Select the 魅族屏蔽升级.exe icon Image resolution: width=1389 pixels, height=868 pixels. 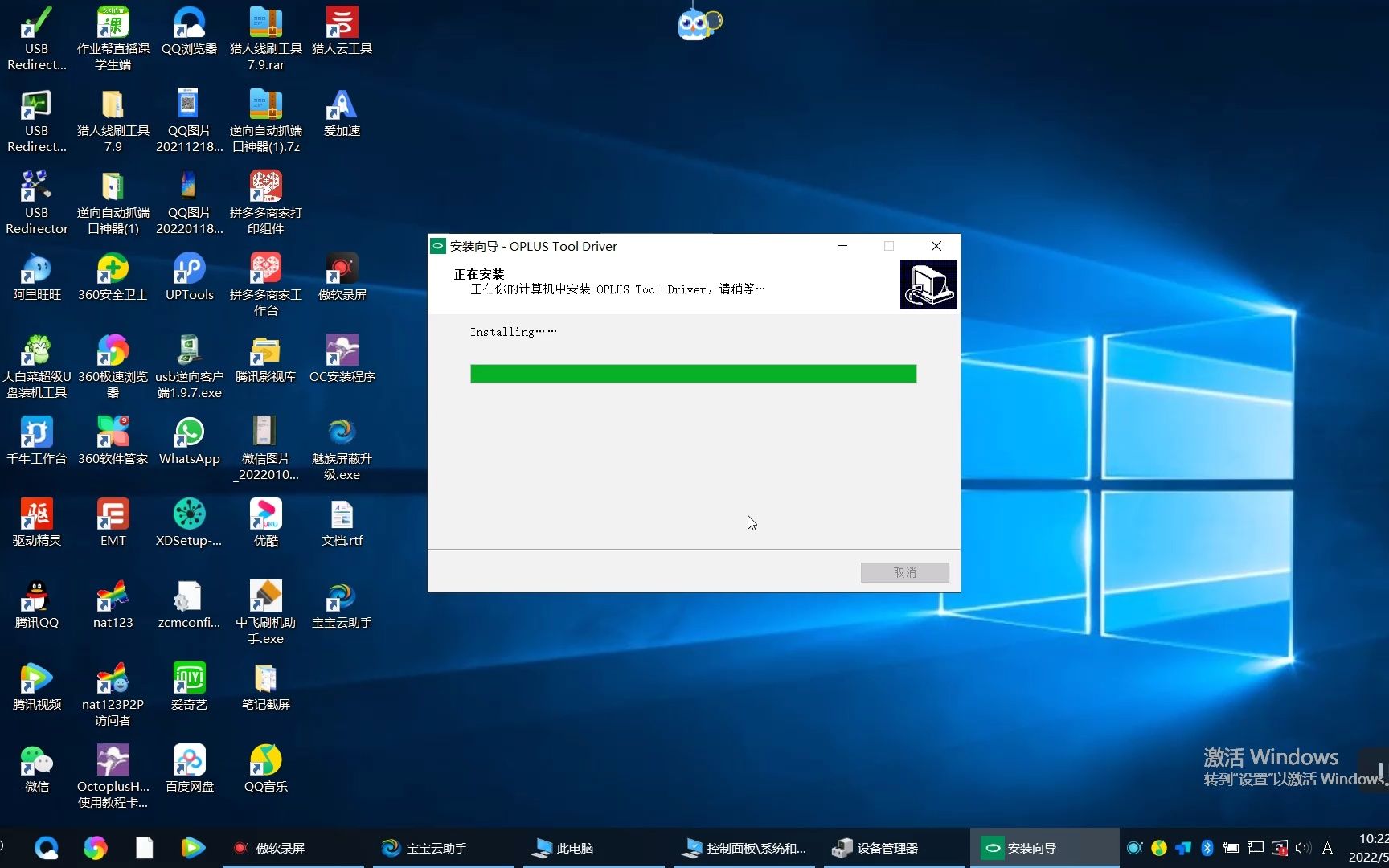point(342,448)
